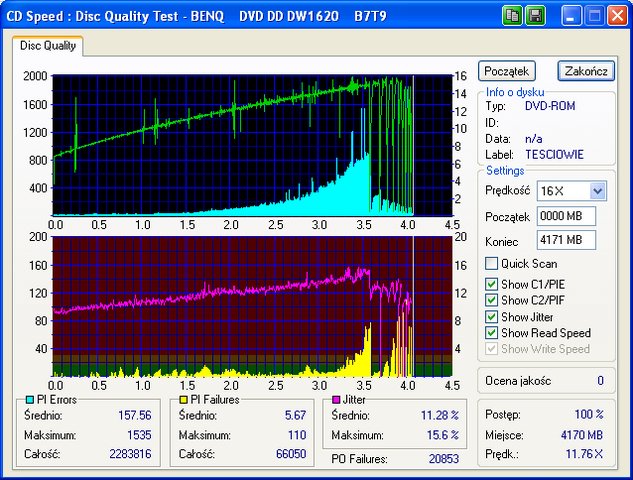Close the Disc Quality Test window
Image resolution: width=633 pixels, height=480 pixels.
point(617,16)
